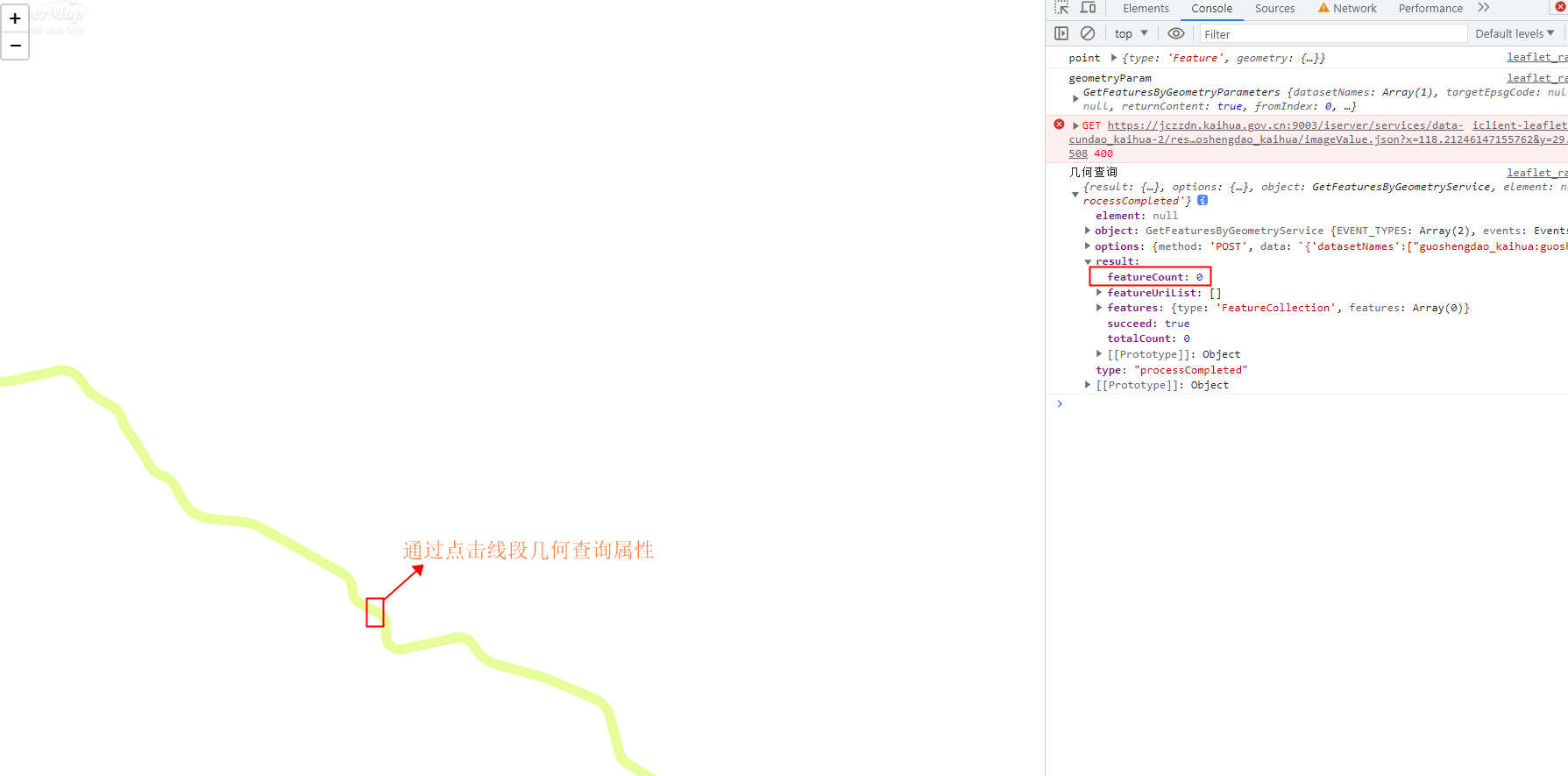Focus the console Filter input field
The image size is (1568, 776).
pyautogui.click(x=1332, y=34)
